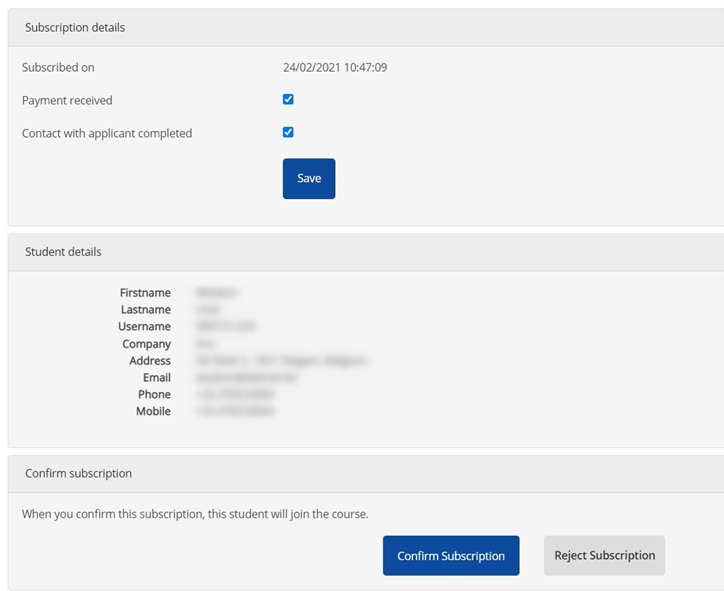Click the Phone field label
Screen dimensions: 724x591
pos(154,394)
